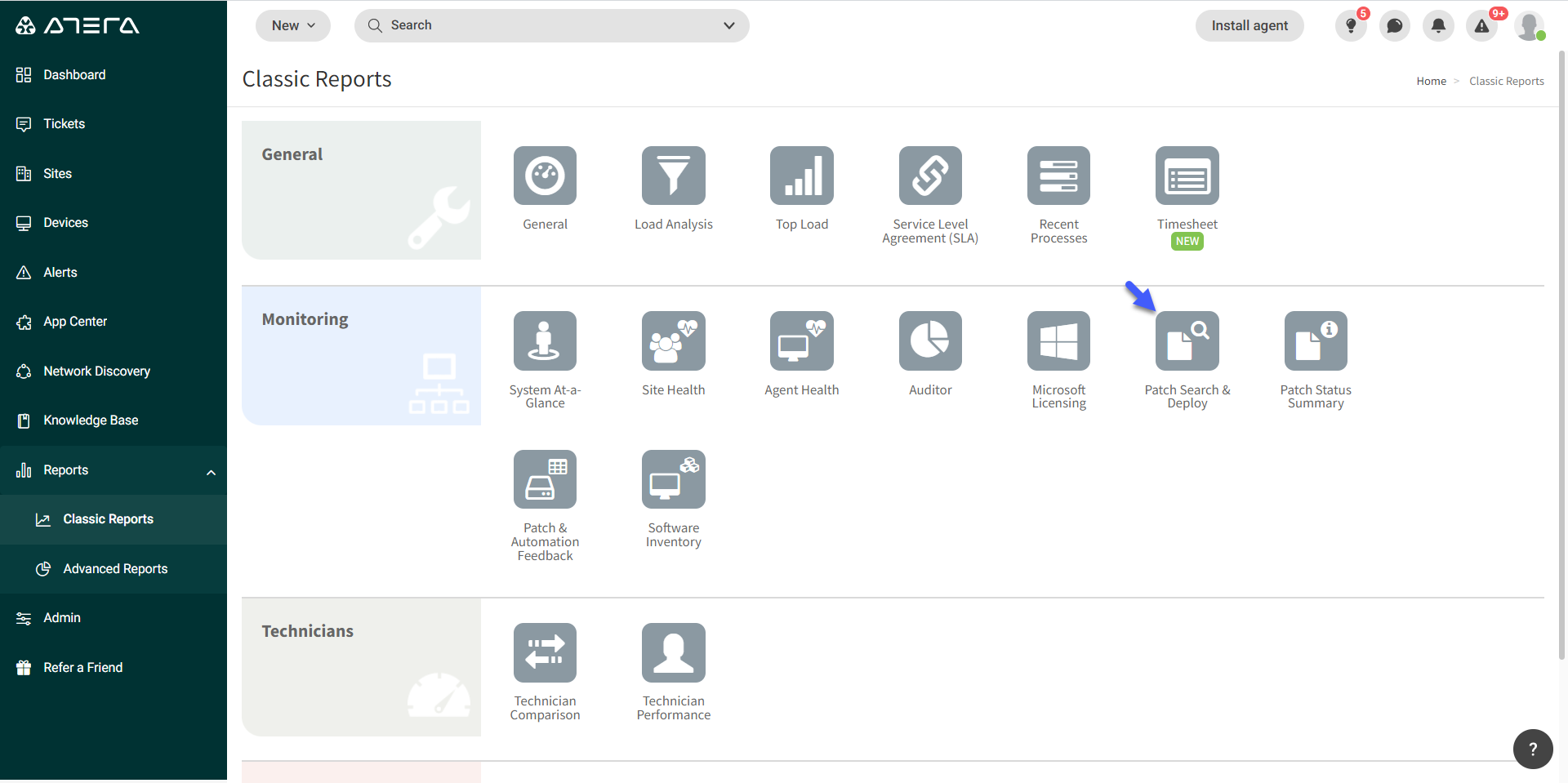Open Knowledge Base in sidebar

click(x=114, y=420)
